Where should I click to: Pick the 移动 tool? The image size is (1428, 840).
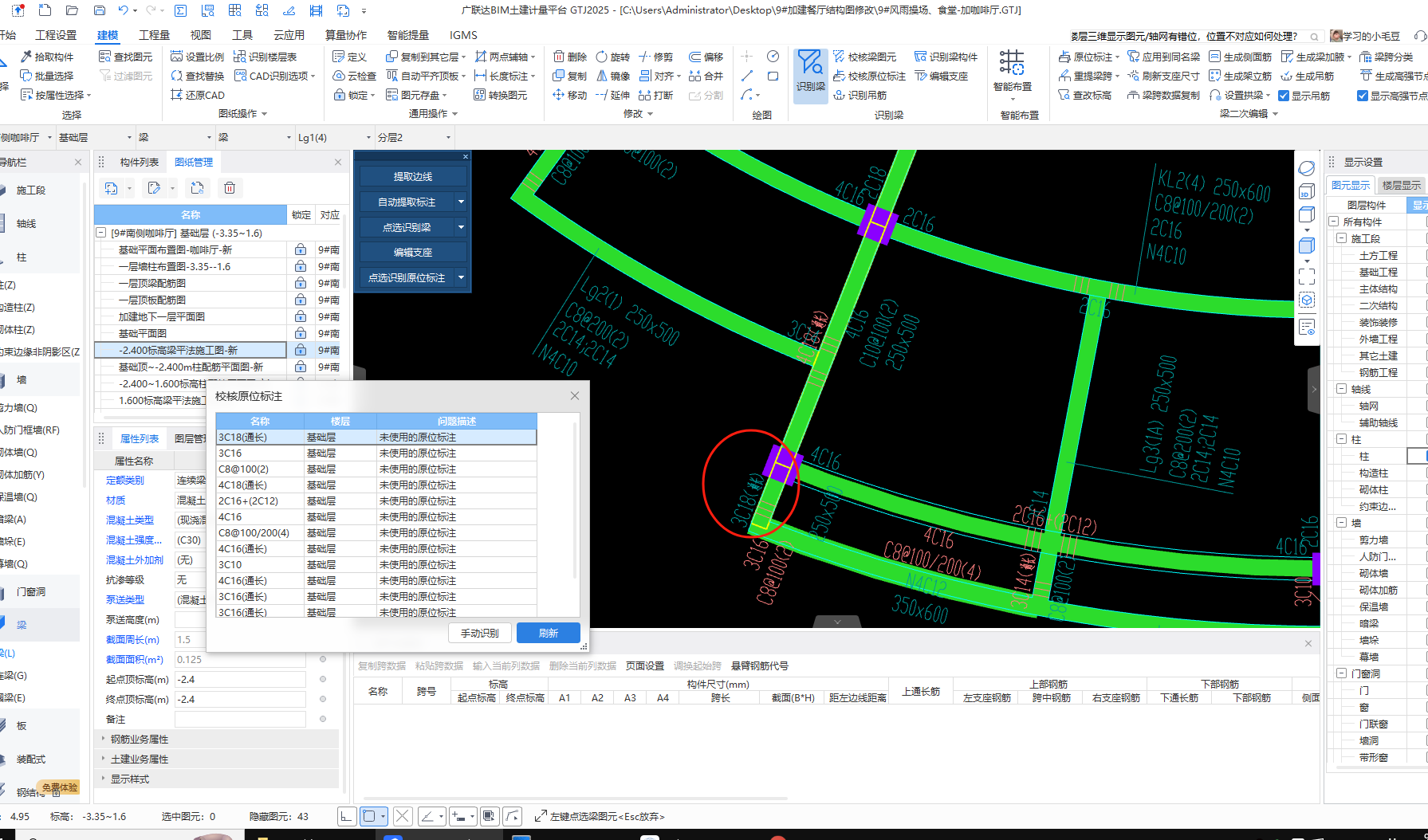[x=570, y=95]
